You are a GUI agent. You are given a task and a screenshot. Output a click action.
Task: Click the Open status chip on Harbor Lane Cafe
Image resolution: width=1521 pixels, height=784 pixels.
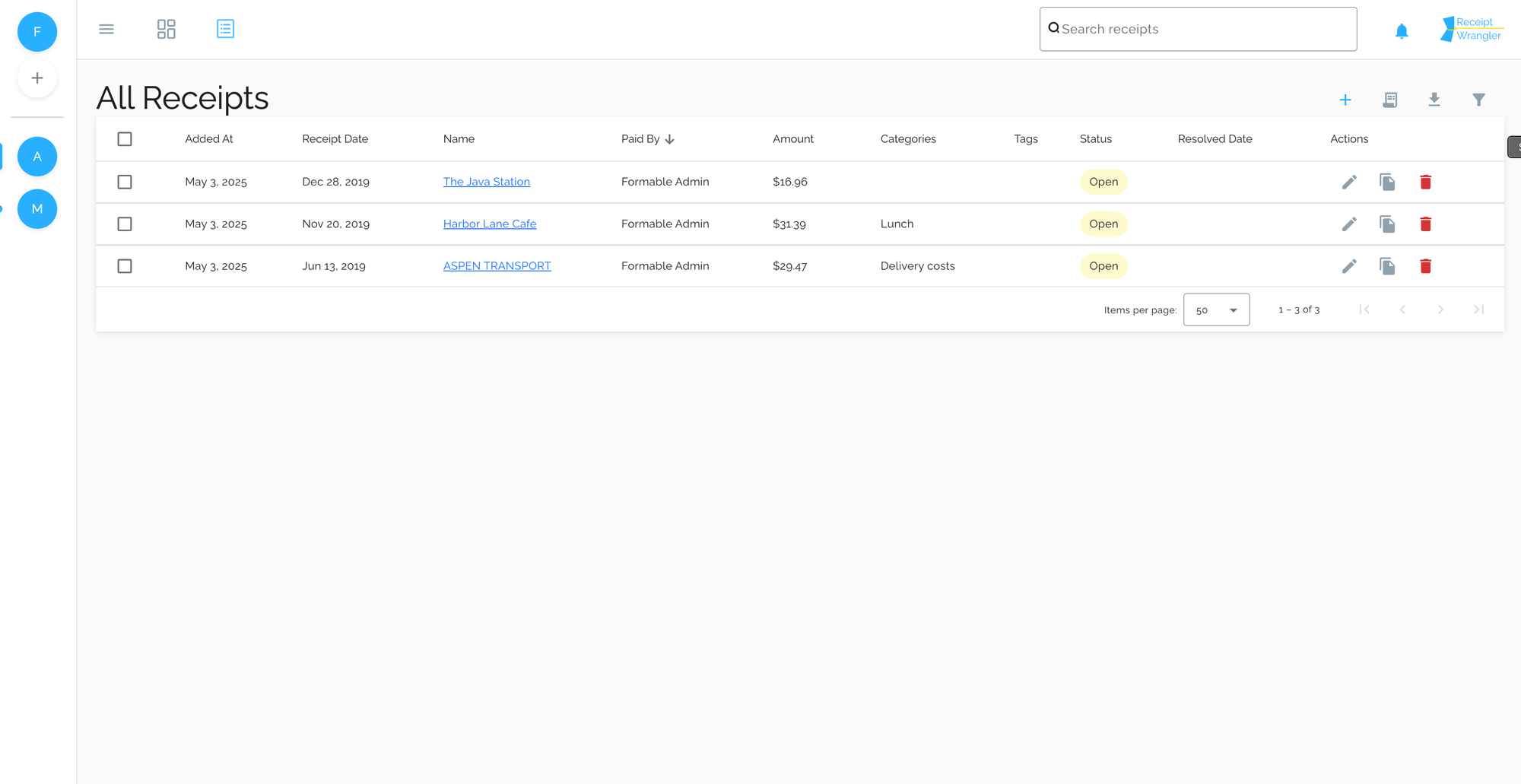1103,224
